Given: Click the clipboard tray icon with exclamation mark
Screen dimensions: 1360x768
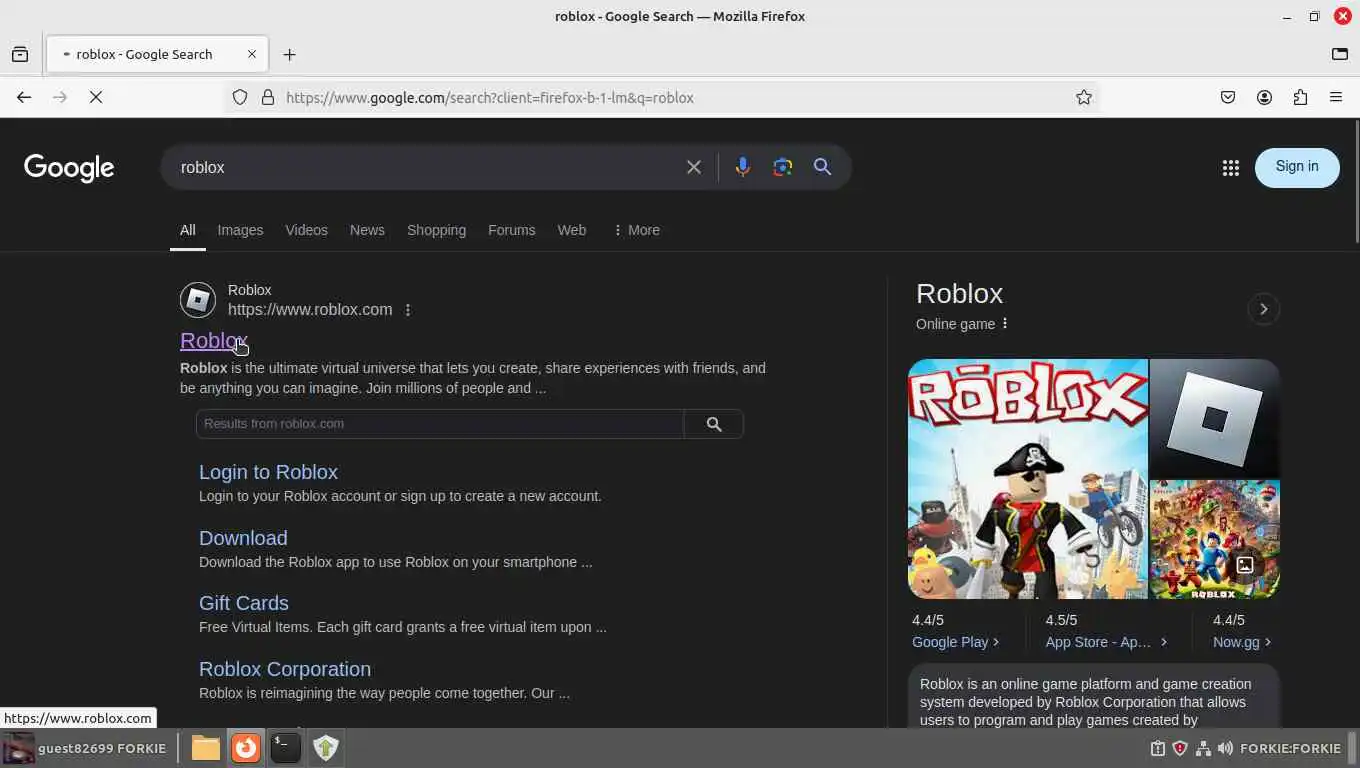Looking at the screenshot, I should coord(1158,748).
